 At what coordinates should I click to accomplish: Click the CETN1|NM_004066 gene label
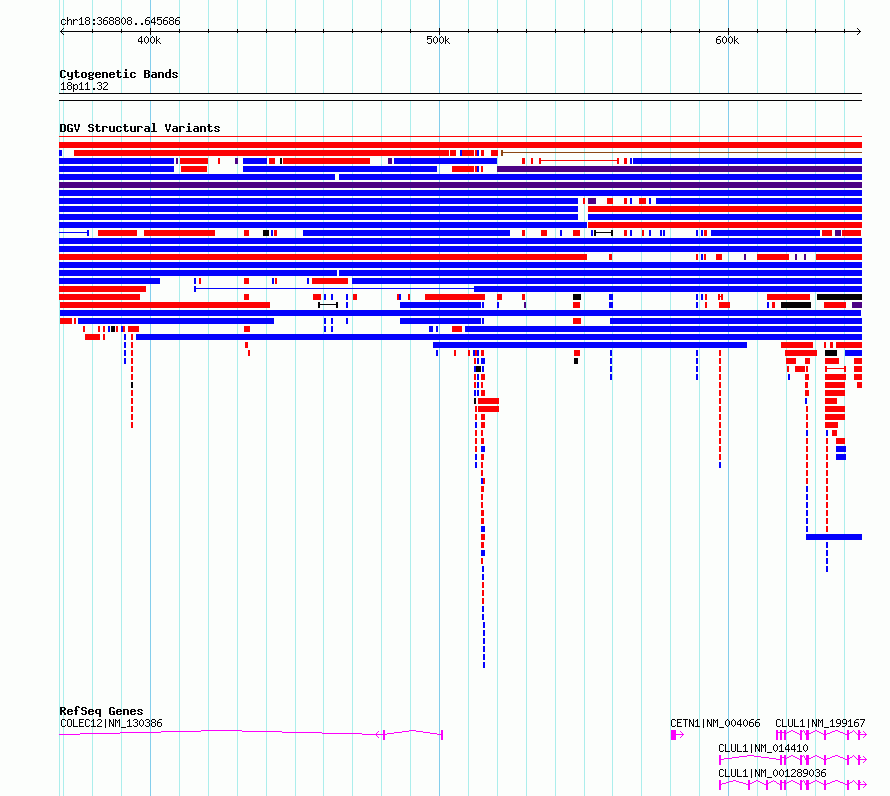(715, 723)
